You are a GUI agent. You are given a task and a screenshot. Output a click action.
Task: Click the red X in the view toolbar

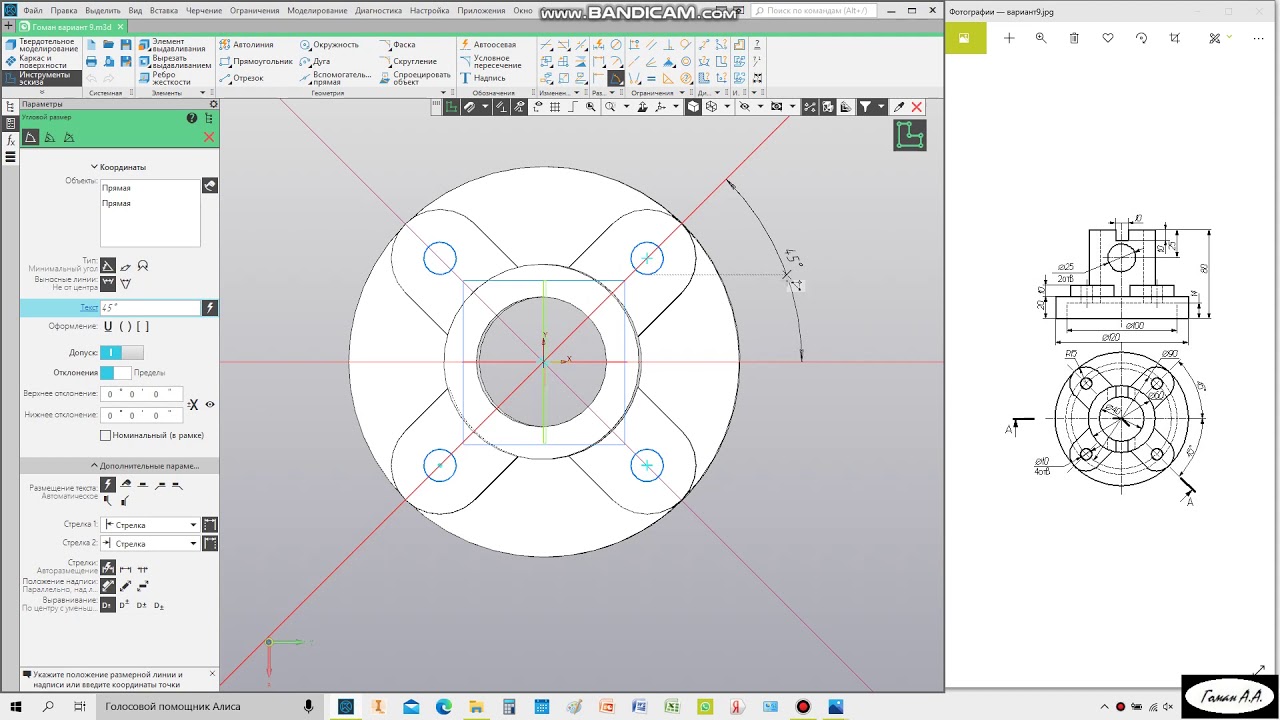(x=916, y=107)
